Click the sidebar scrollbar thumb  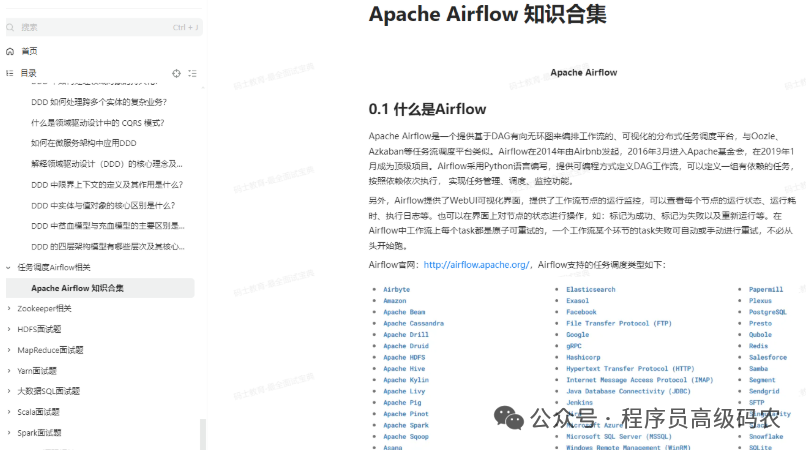[x=203, y=435]
